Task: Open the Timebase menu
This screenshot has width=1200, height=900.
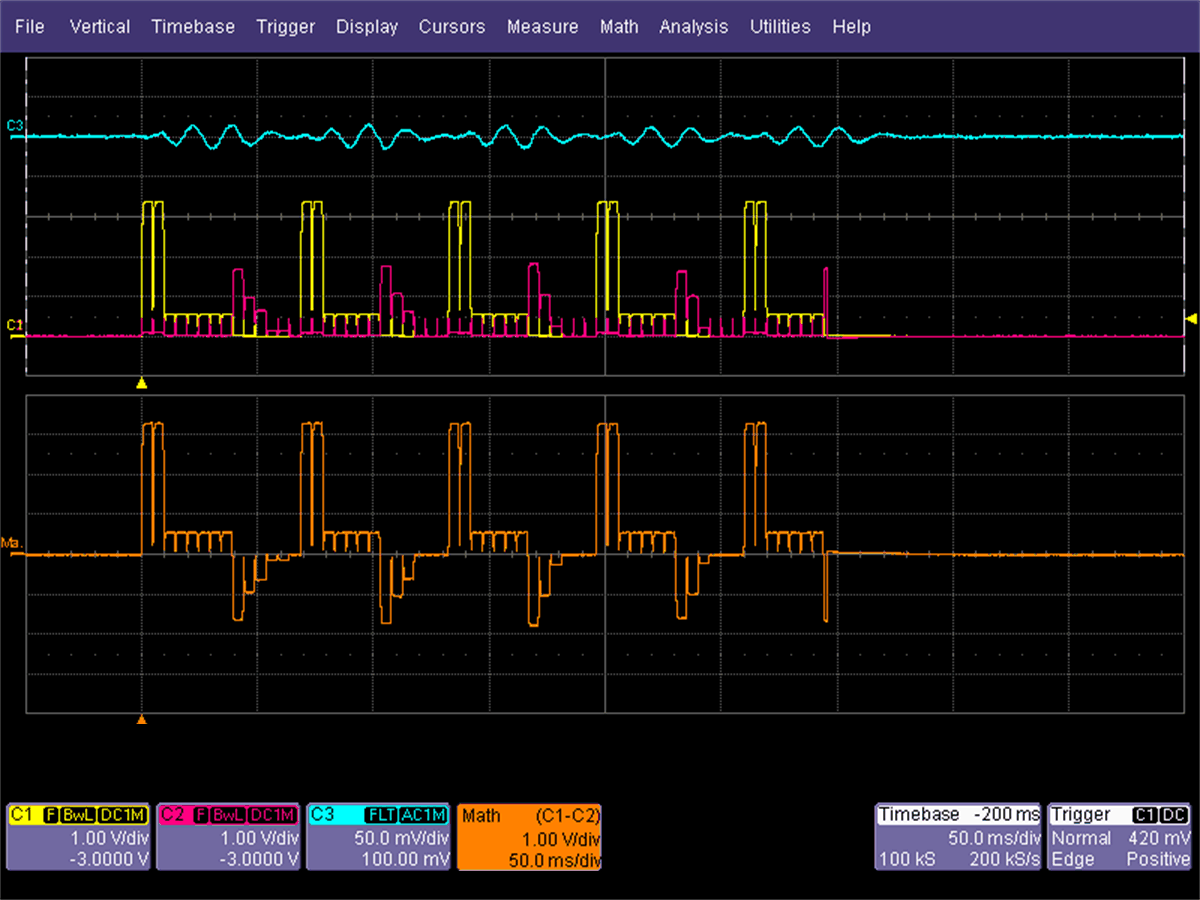Action: (192, 27)
